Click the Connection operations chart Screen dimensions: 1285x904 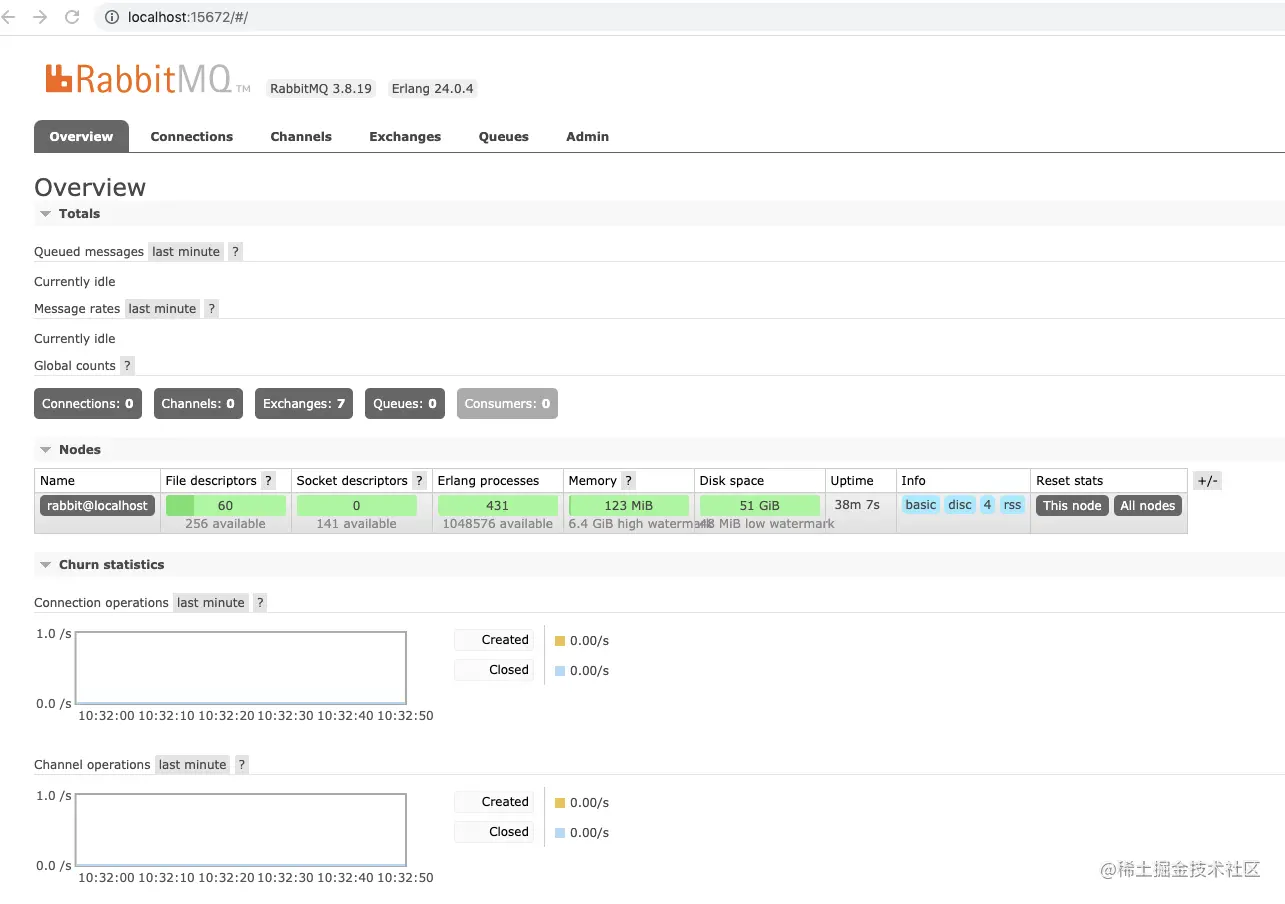241,668
